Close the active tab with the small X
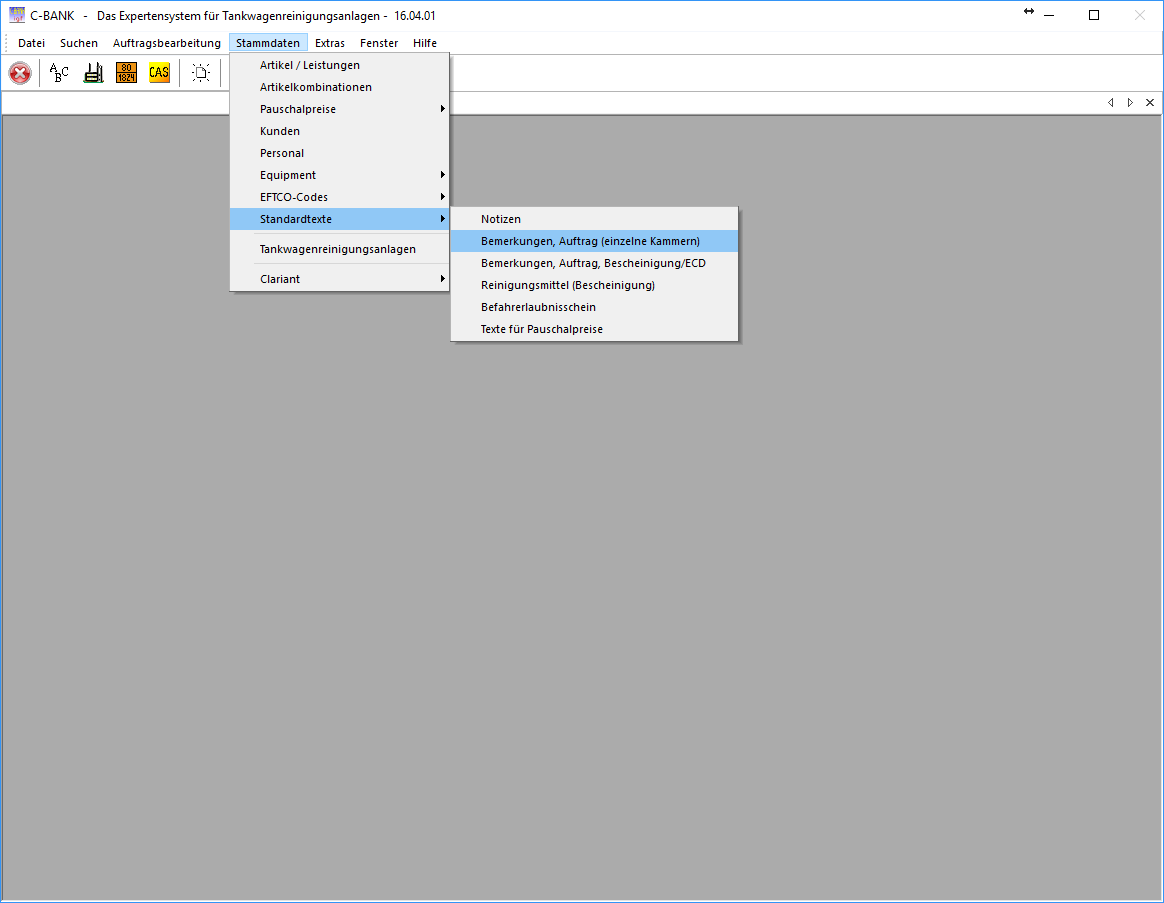This screenshot has width=1164, height=903. point(1150,103)
